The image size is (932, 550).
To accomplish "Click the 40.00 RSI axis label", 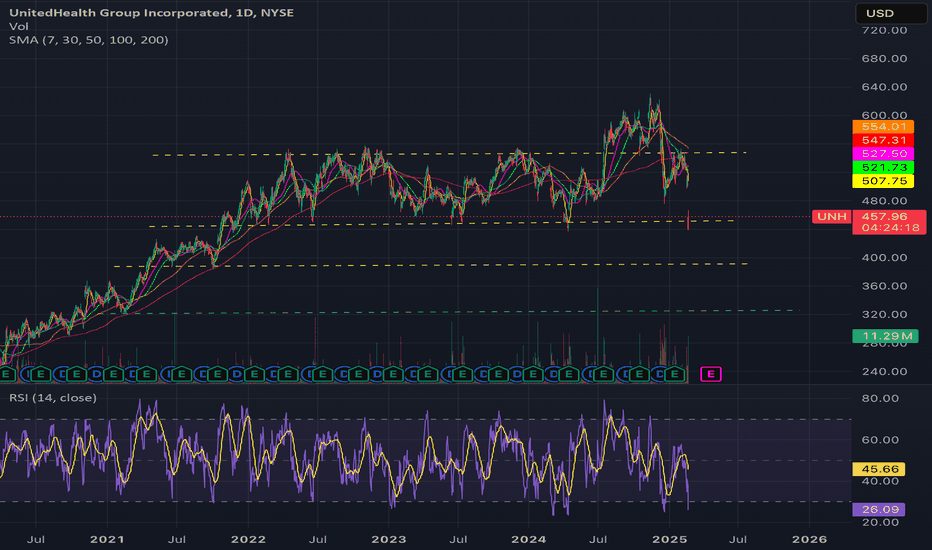I will [x=880, y=481].
